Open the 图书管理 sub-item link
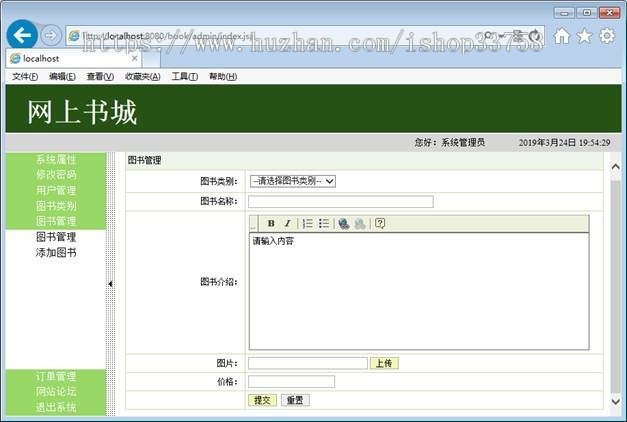627x422 pixels. coord(56,237)
